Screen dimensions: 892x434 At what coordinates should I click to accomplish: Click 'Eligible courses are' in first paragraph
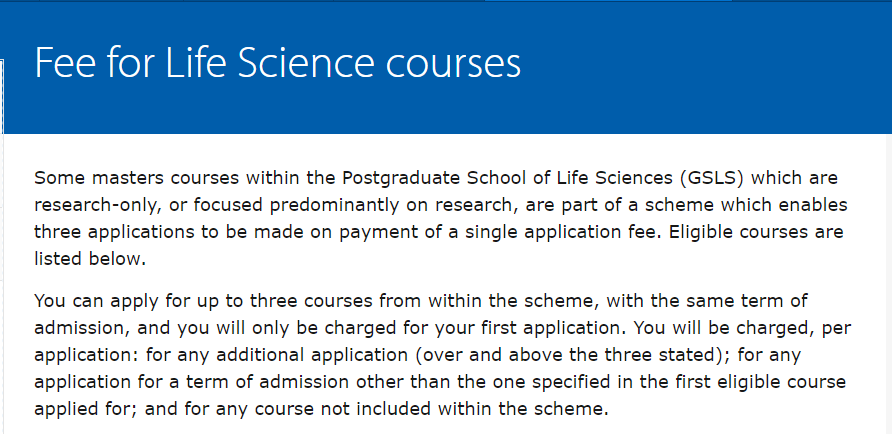pyautogui.click(x=756, y=232)
